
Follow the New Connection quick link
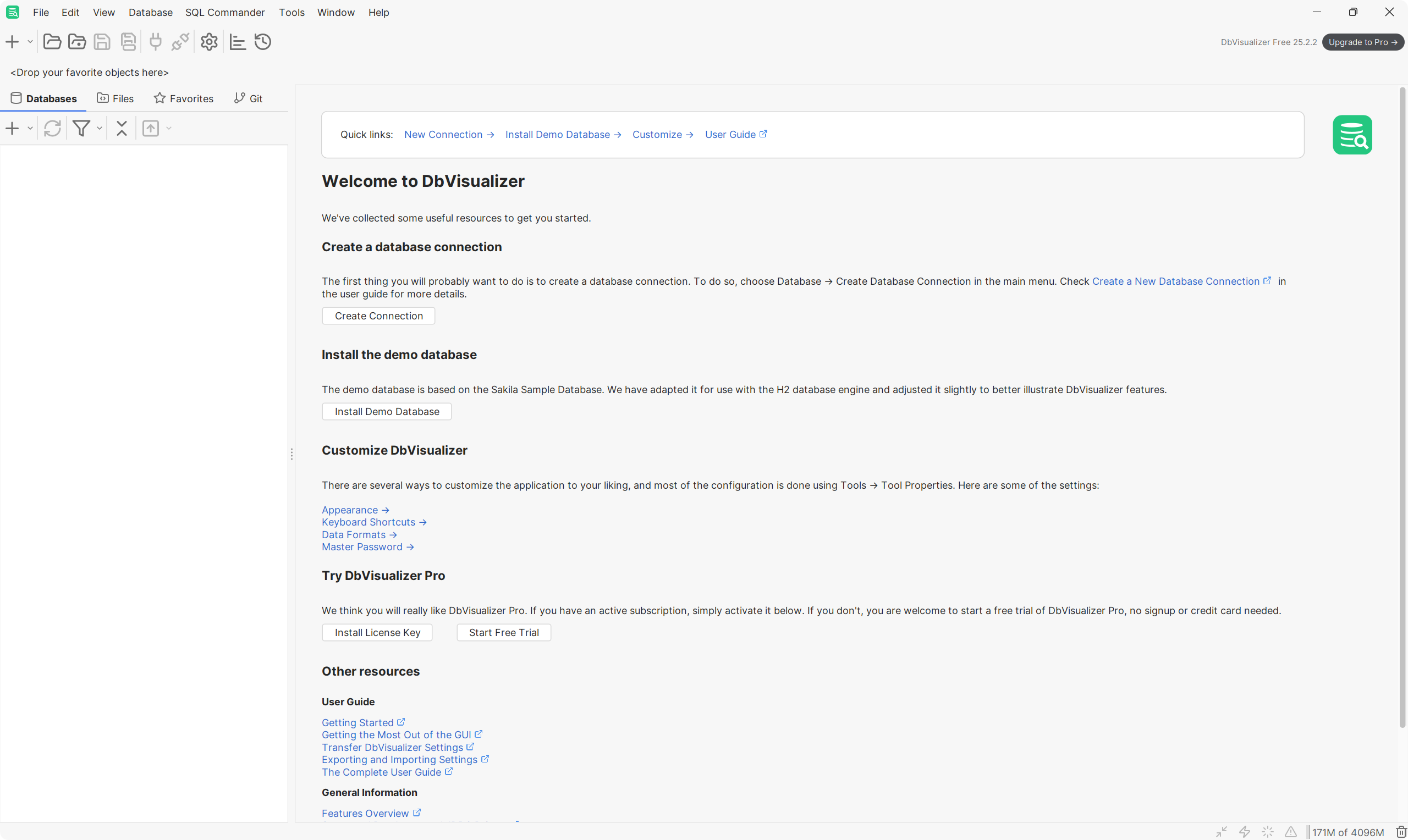click(449, 135)
